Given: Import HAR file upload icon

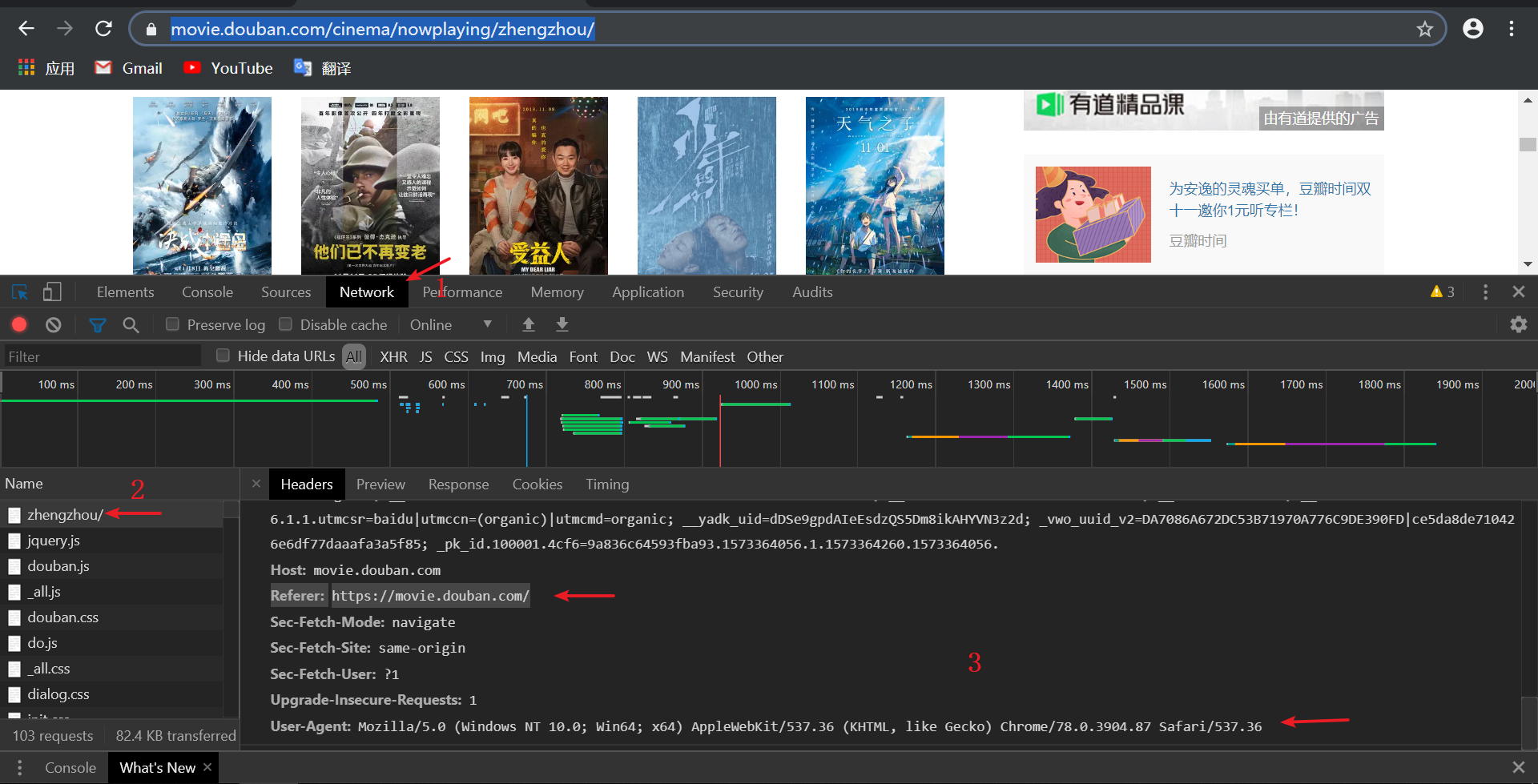Looking at the screenshot, I should [x=529, y=324].
